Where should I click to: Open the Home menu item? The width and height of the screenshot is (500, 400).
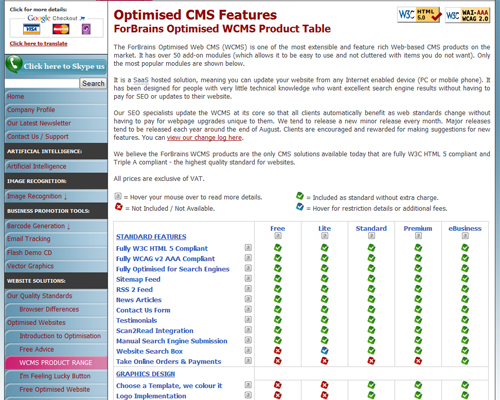[x=56, y=97]
